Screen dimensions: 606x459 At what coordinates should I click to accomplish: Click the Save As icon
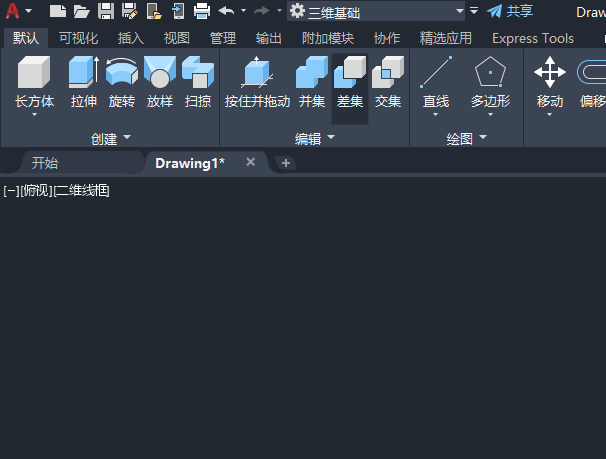click(130, 11)
